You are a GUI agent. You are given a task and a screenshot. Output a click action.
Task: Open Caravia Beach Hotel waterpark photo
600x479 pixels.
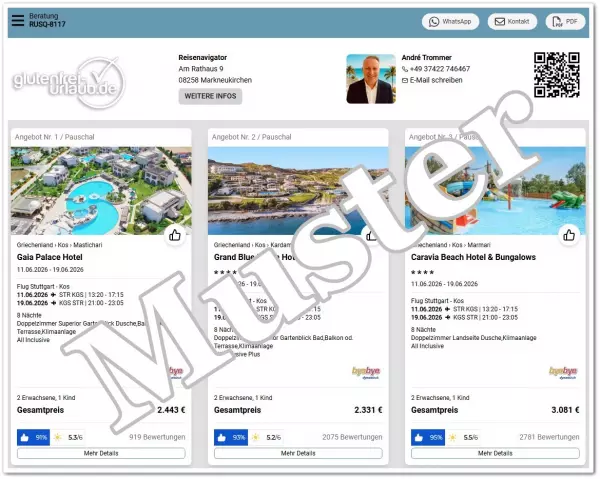[x=495, y=190]
